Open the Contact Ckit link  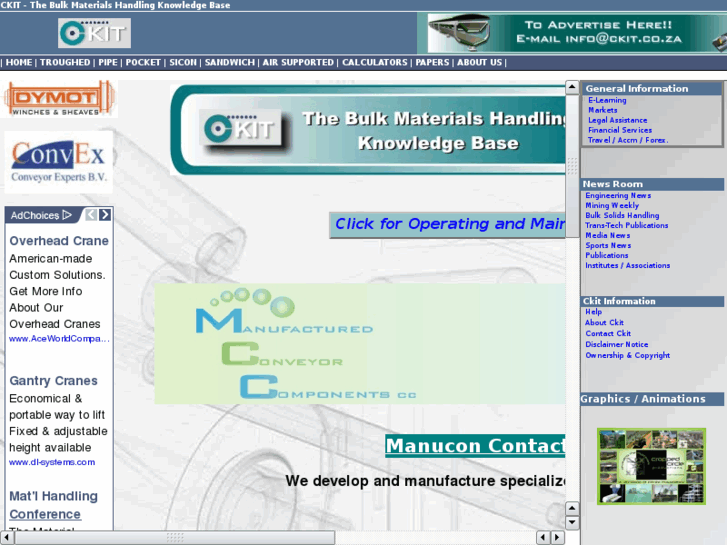point(608,333)
